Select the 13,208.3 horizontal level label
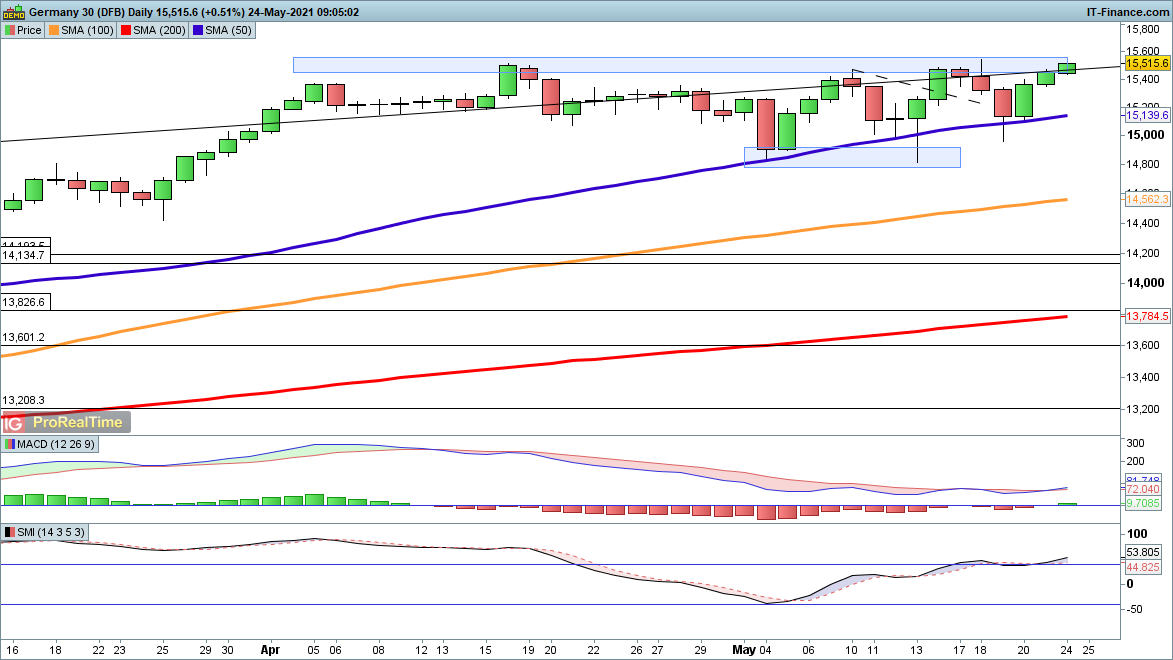1173x660 pixels. [x=23, y=399]
